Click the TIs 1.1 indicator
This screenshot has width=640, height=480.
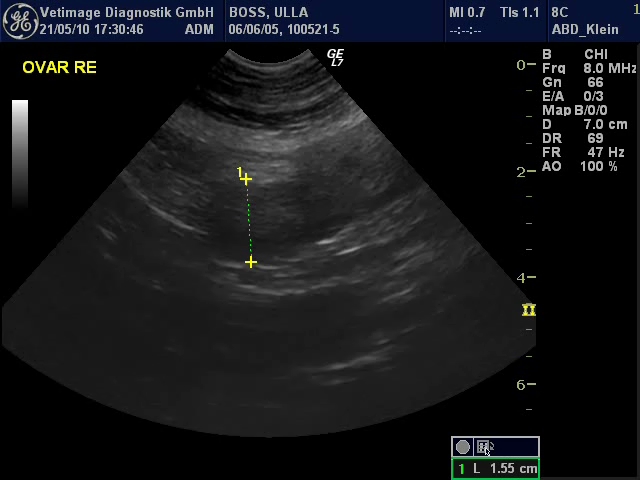[x=520, y=12]
